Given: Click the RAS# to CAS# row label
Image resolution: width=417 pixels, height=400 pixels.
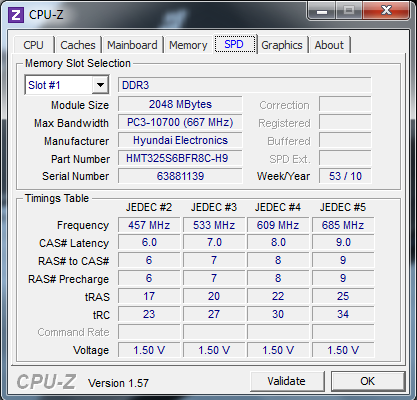Looking at the screenshot, I should point(74,261).
